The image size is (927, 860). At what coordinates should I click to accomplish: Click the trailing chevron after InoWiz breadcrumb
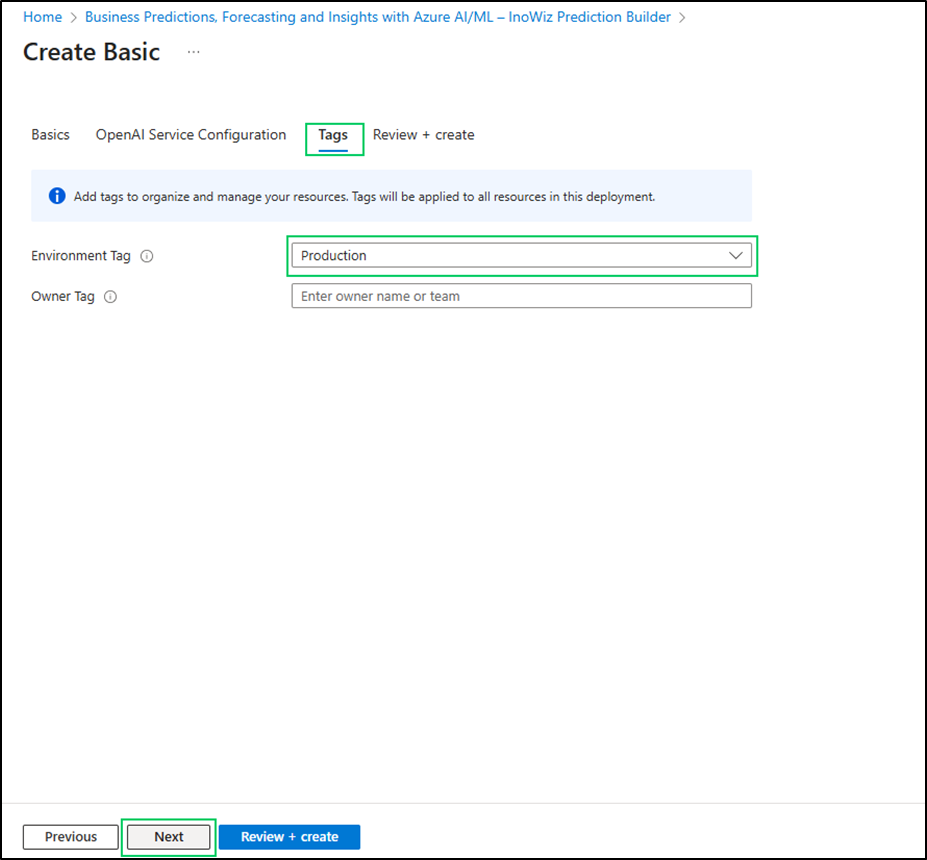pyautogui.click(x=682, y=18)
